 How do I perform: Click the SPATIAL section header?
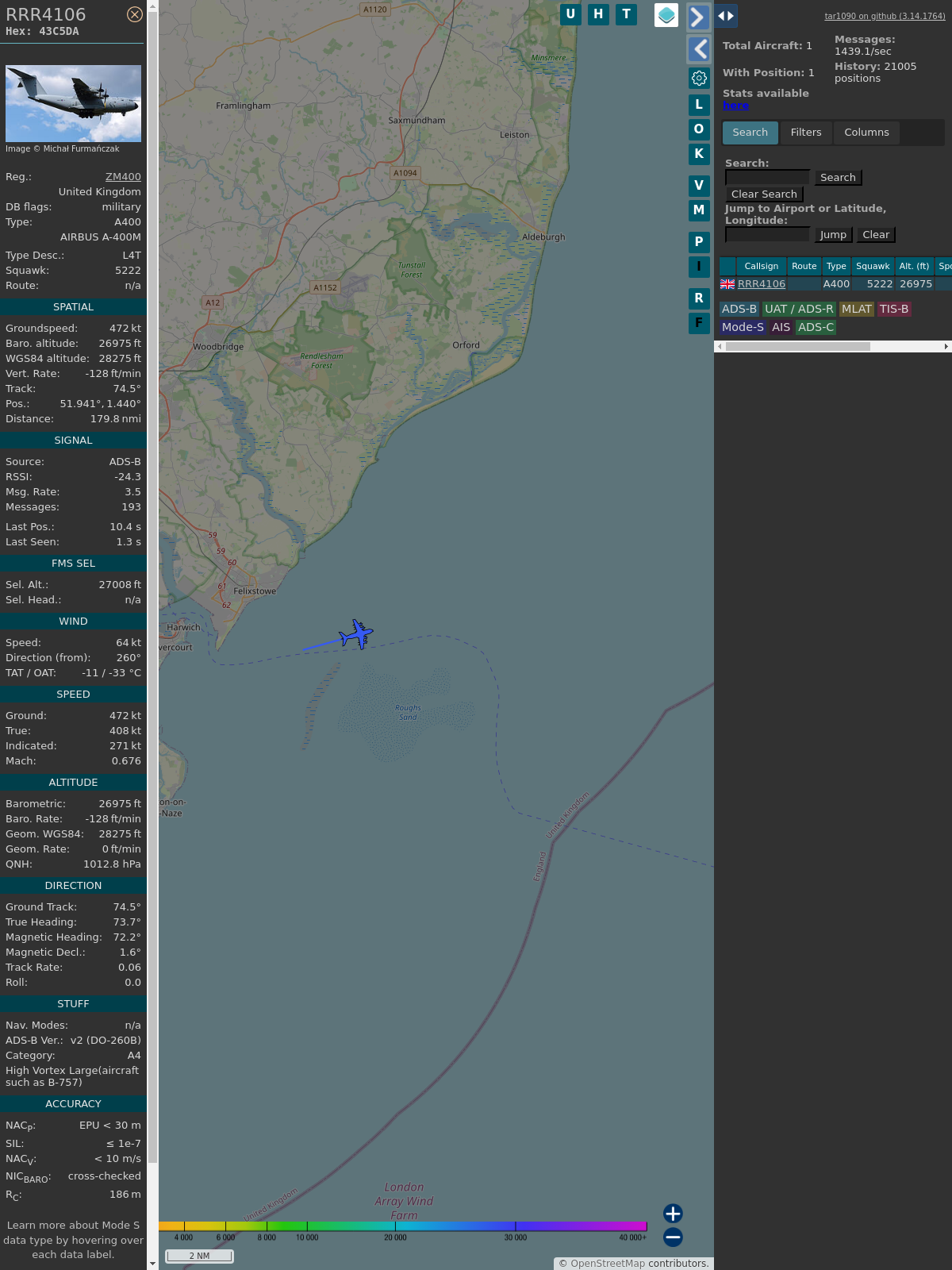point(73,307)
